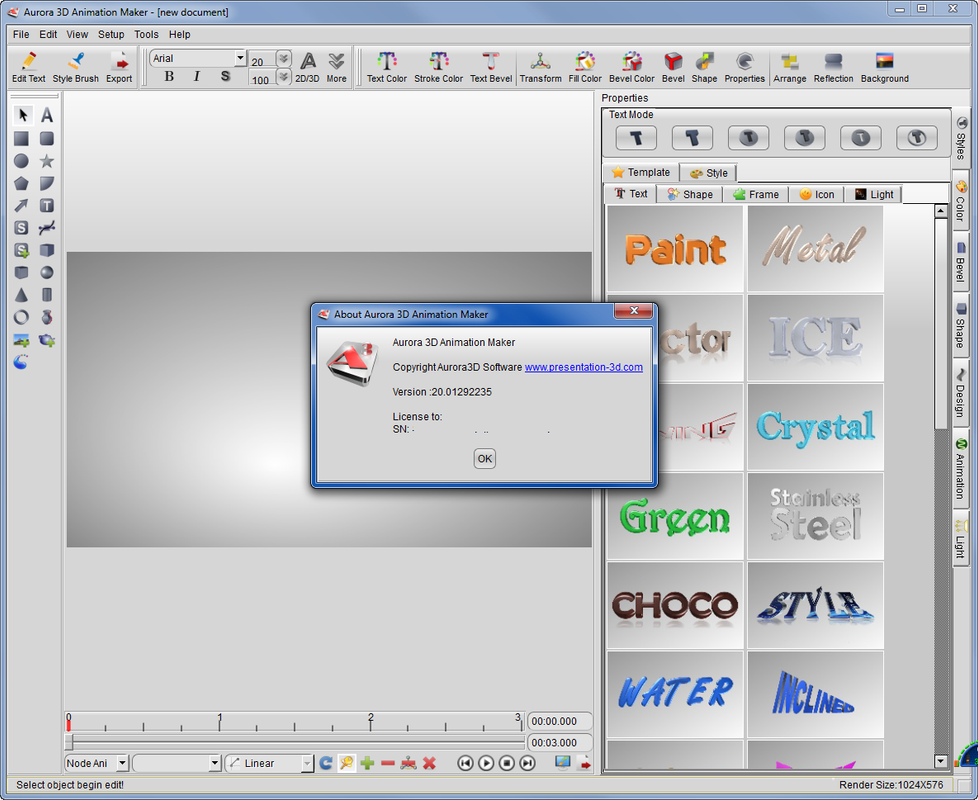This screenshot has width=978, height=800.
Task: Open the Arrange tool
Action: pyautogui.click(x=790, y=67)
